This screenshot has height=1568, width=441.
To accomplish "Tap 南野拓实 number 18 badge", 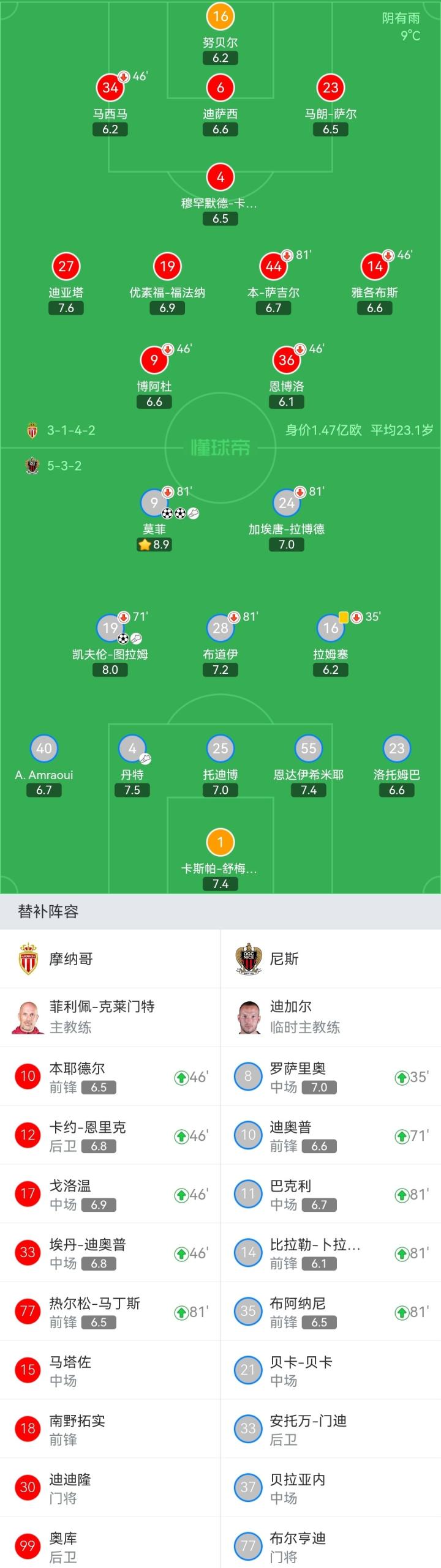I will (28, 1429).
